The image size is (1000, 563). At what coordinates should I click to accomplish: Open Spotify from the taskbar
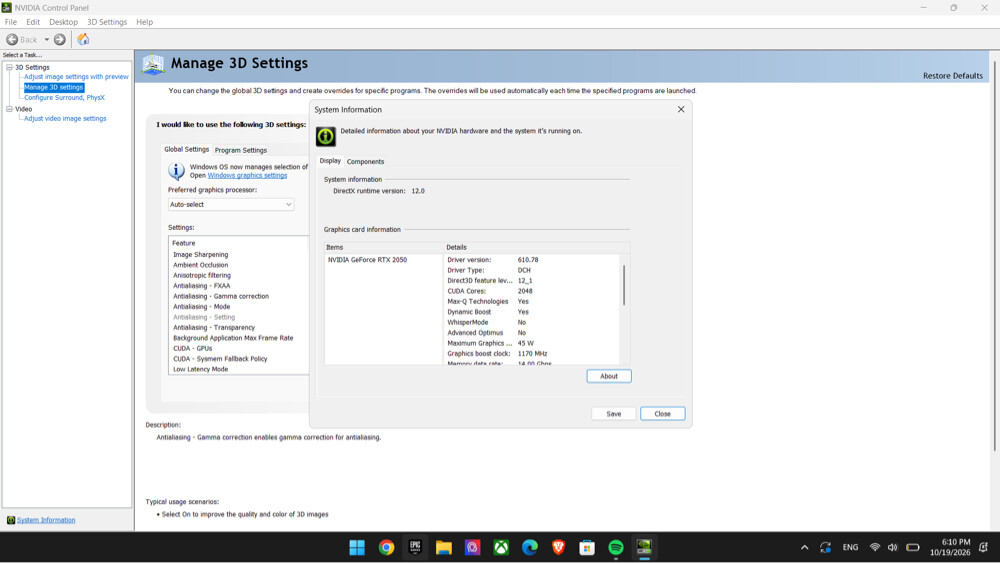click(x=616, y=548)
